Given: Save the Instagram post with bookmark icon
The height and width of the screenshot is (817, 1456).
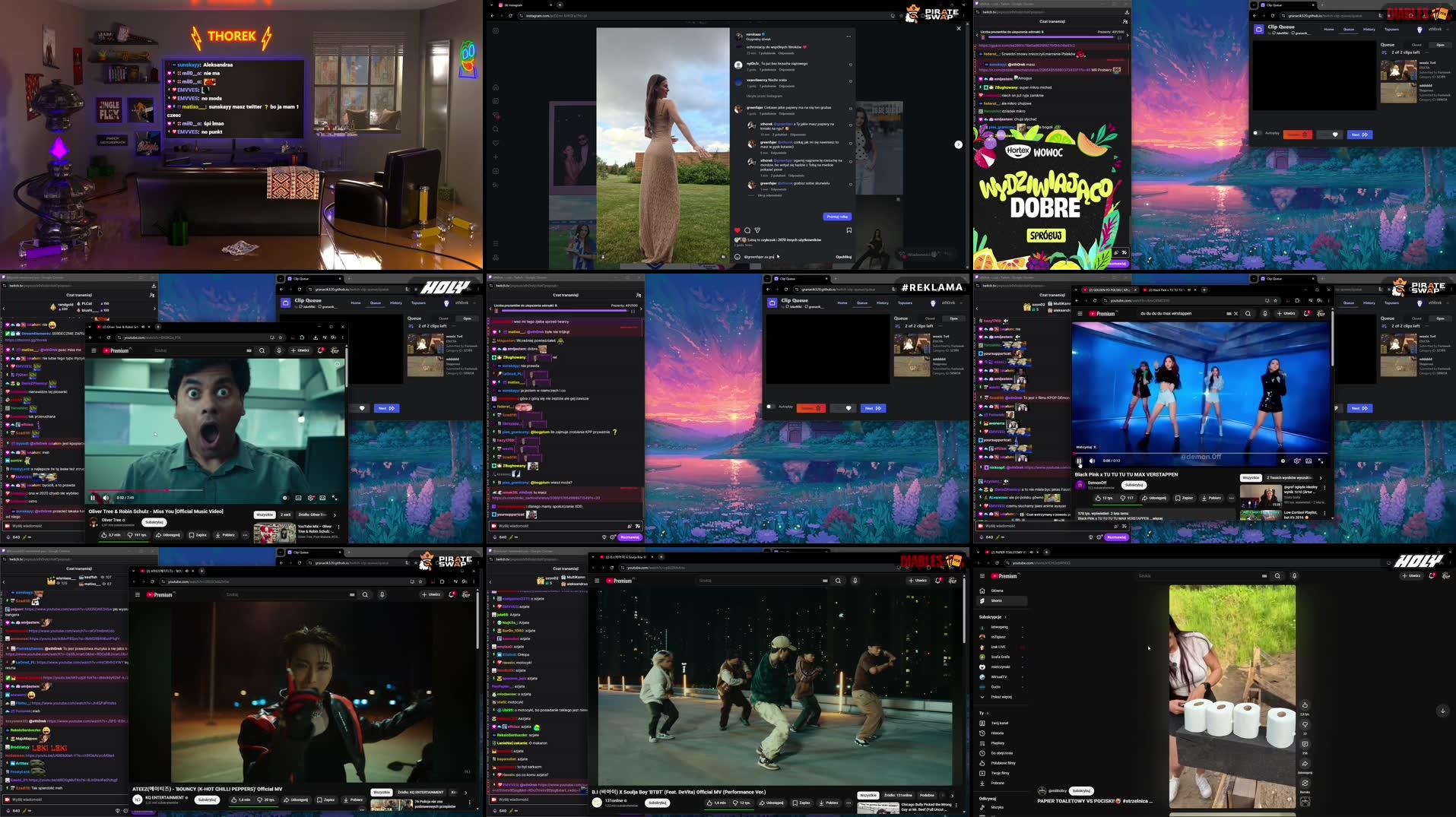Looking at the screenshot, I should (849, 230).
